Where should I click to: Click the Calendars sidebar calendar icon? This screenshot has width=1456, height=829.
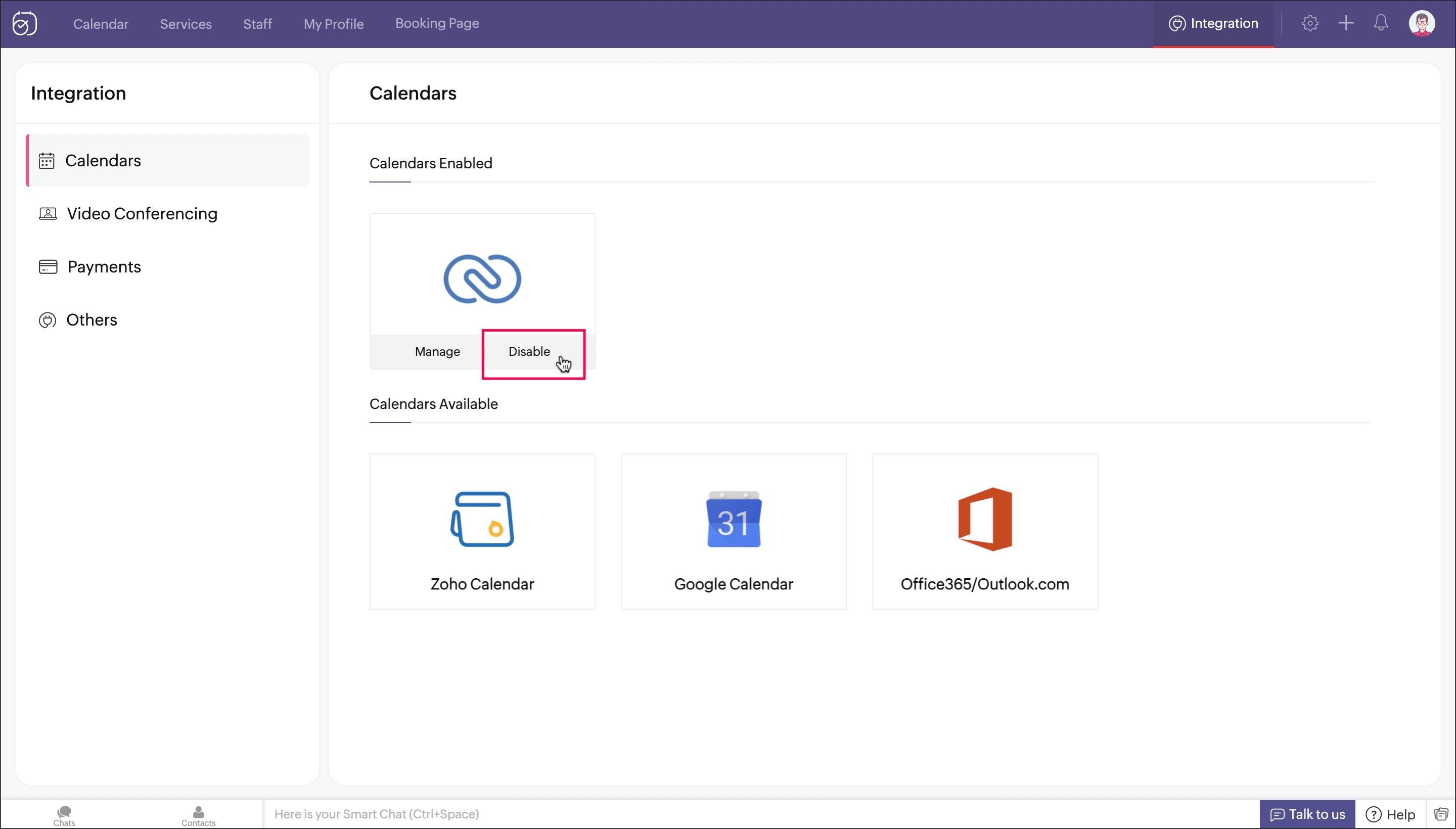[x=47, y=161]
